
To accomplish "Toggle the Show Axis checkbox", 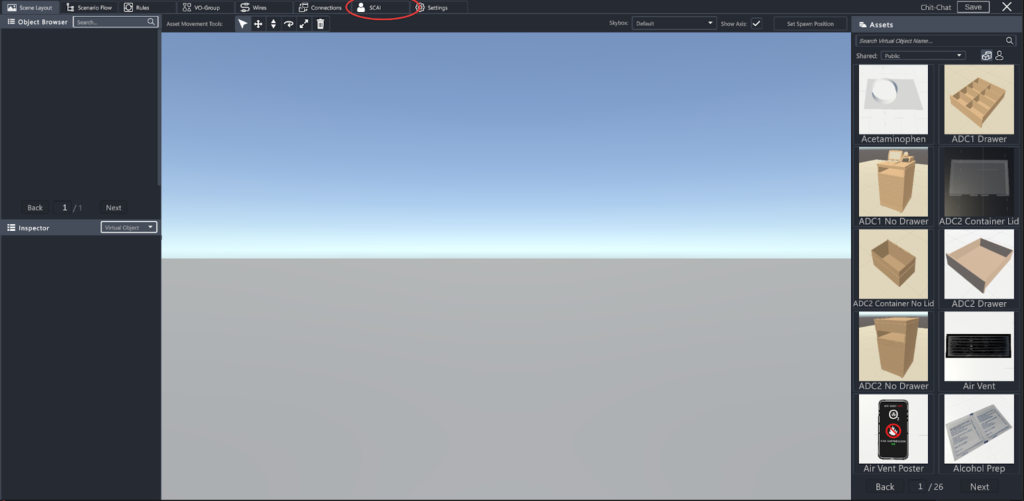I will [756, 23].
